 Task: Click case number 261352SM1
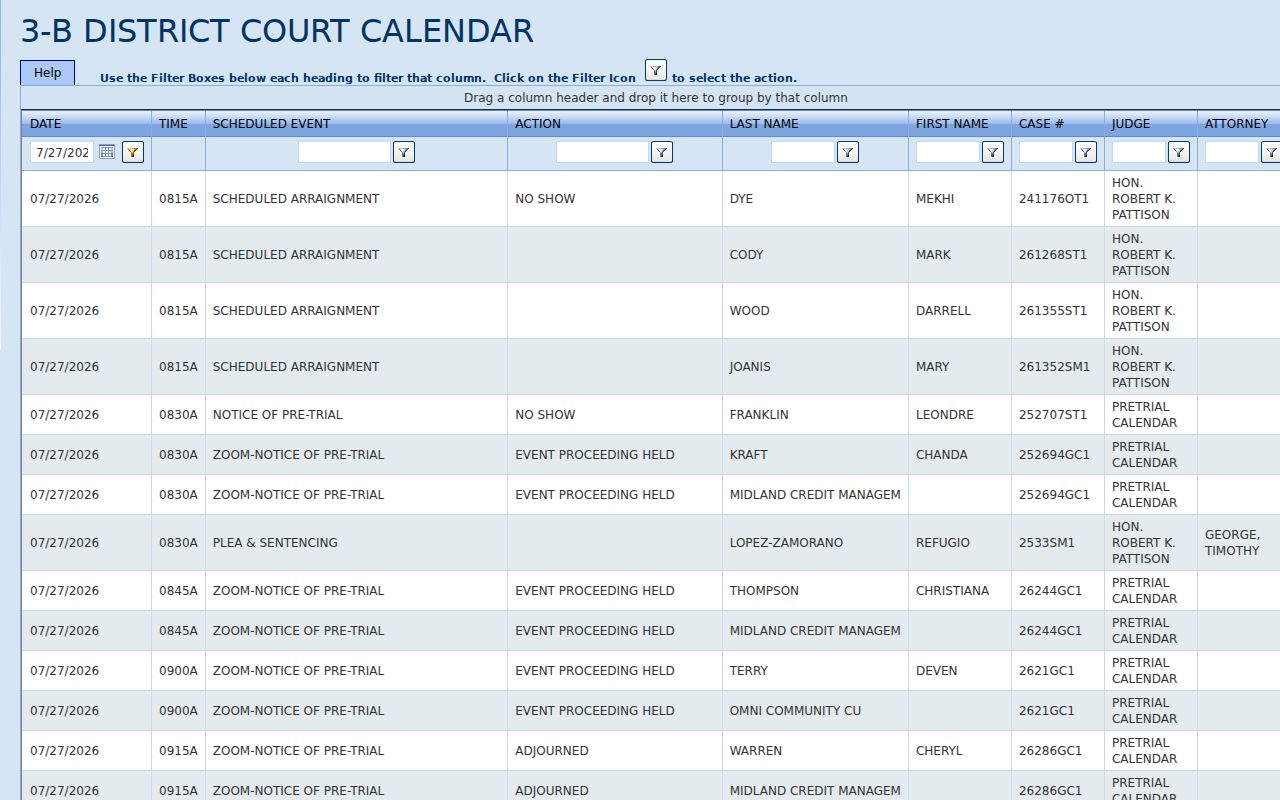click(1055, 367)
